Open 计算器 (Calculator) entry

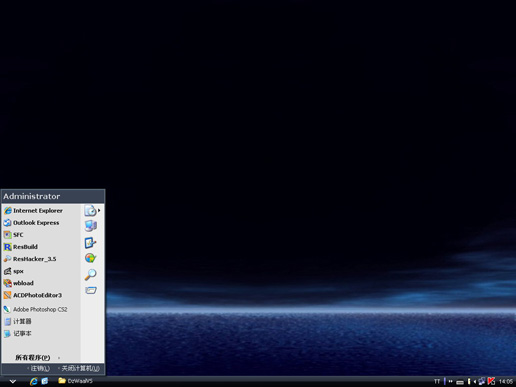[x=41, y=321]
